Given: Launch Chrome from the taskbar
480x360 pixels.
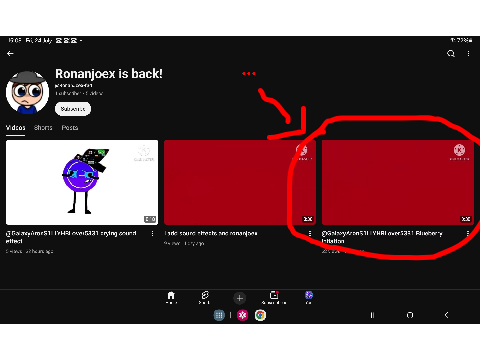Looking at the screenshot, I should [x=260, y=315].
